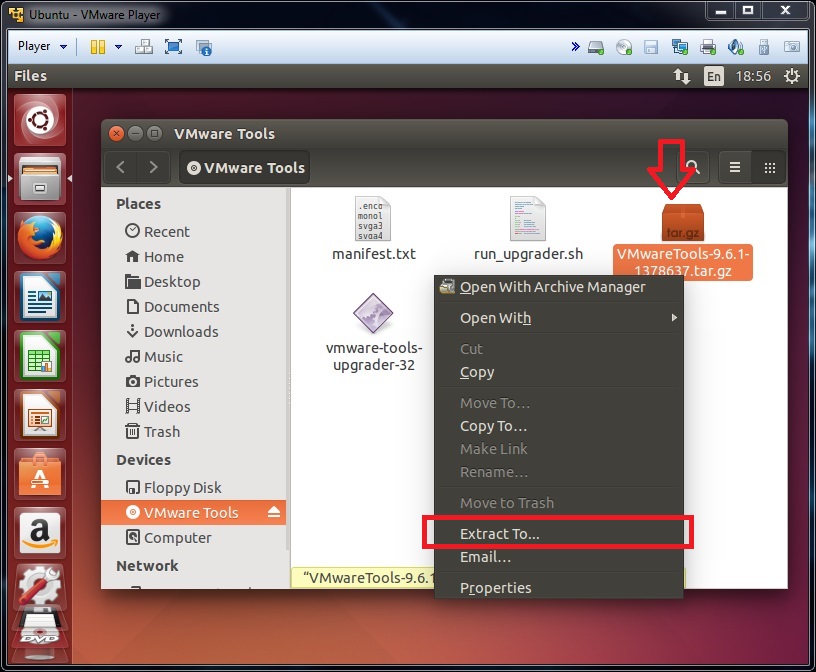The width and height of the screenshot is (816, 672).
Task: Open Ubuntu Software Center from the launcher
Action: [x=40, y=475]
